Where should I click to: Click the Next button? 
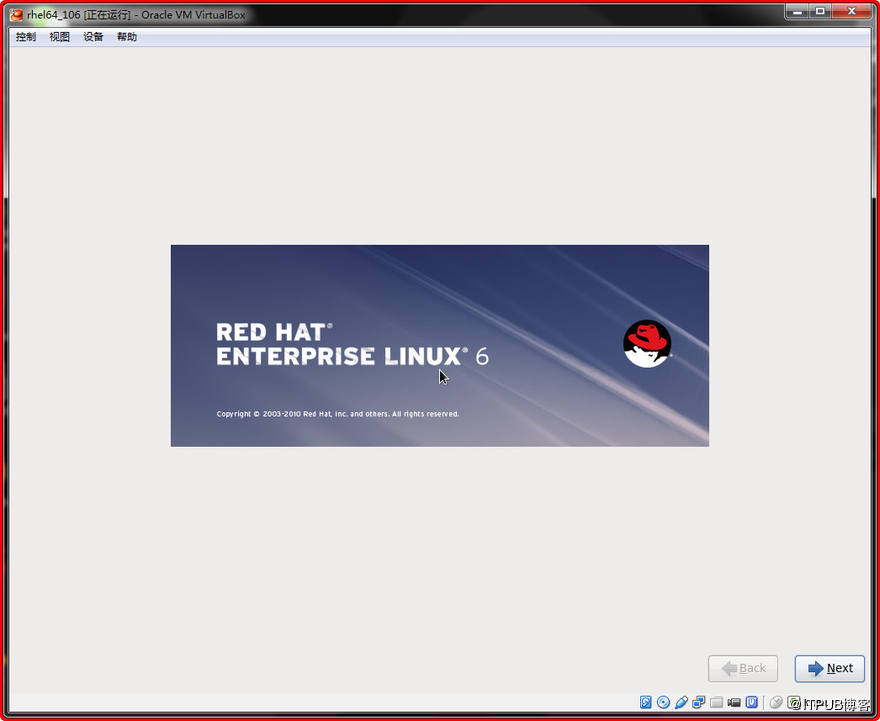pos(829,668)
